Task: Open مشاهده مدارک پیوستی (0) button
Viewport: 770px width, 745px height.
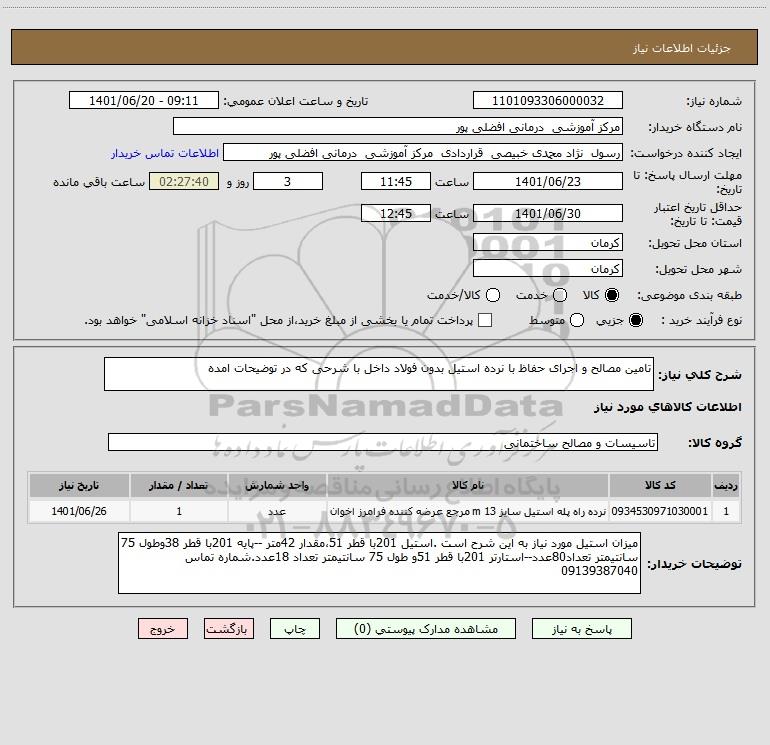Action: click(426, 629)
